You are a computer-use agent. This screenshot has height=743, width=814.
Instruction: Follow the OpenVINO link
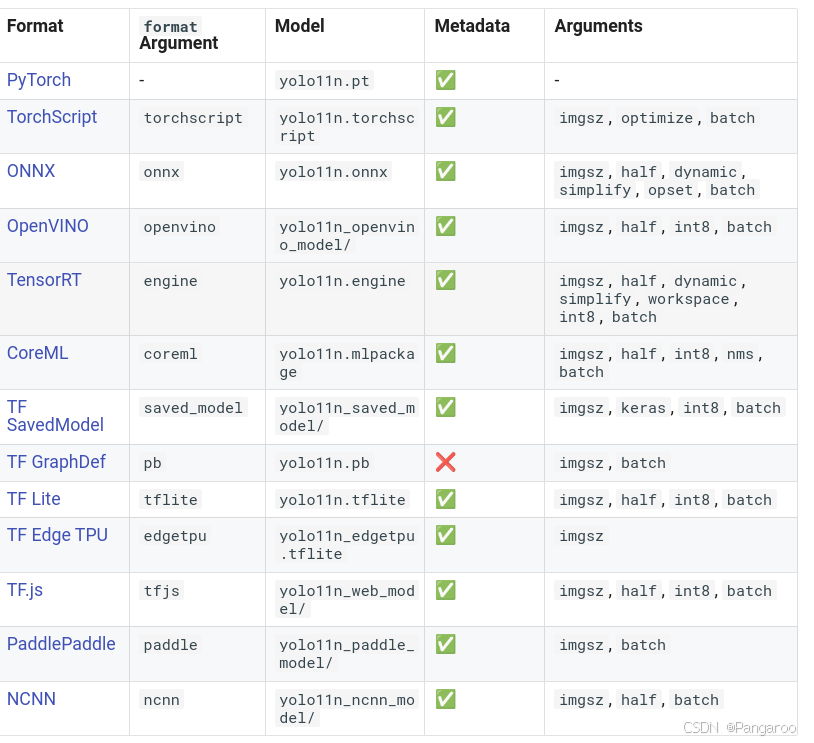click(x=48, y=226)
